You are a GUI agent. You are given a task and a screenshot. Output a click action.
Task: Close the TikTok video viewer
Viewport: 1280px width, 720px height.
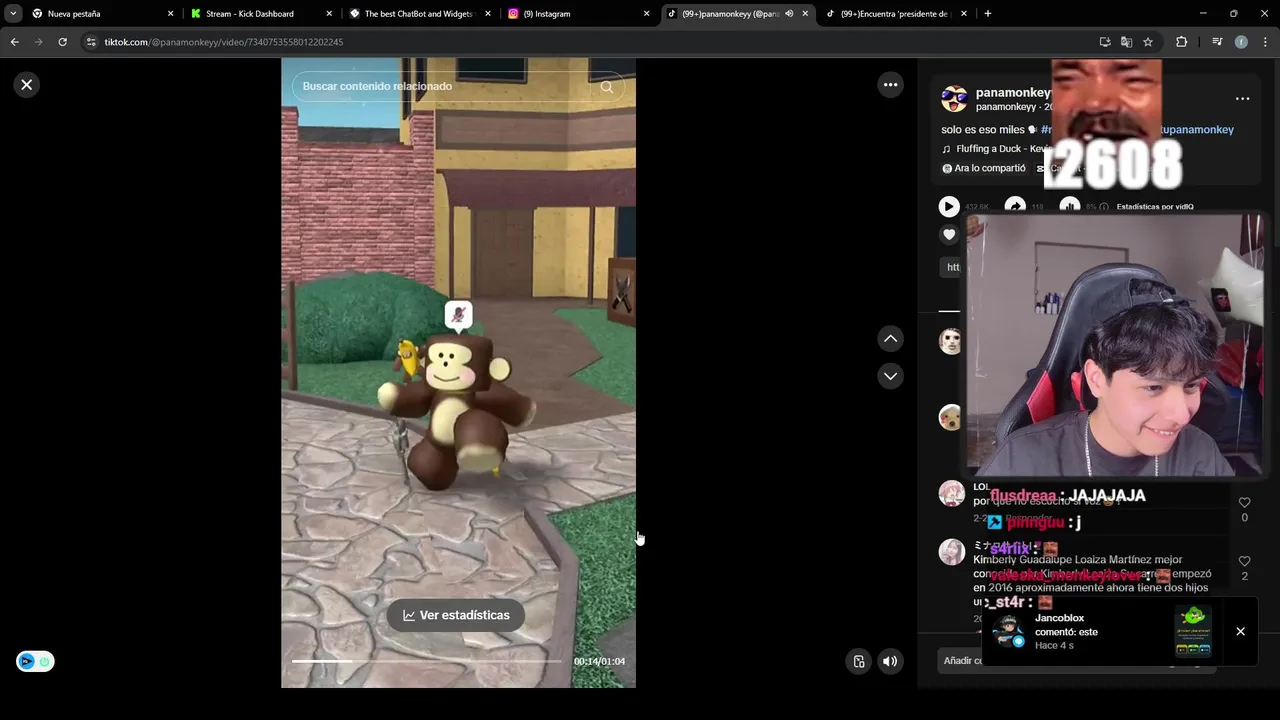(27, 85)
